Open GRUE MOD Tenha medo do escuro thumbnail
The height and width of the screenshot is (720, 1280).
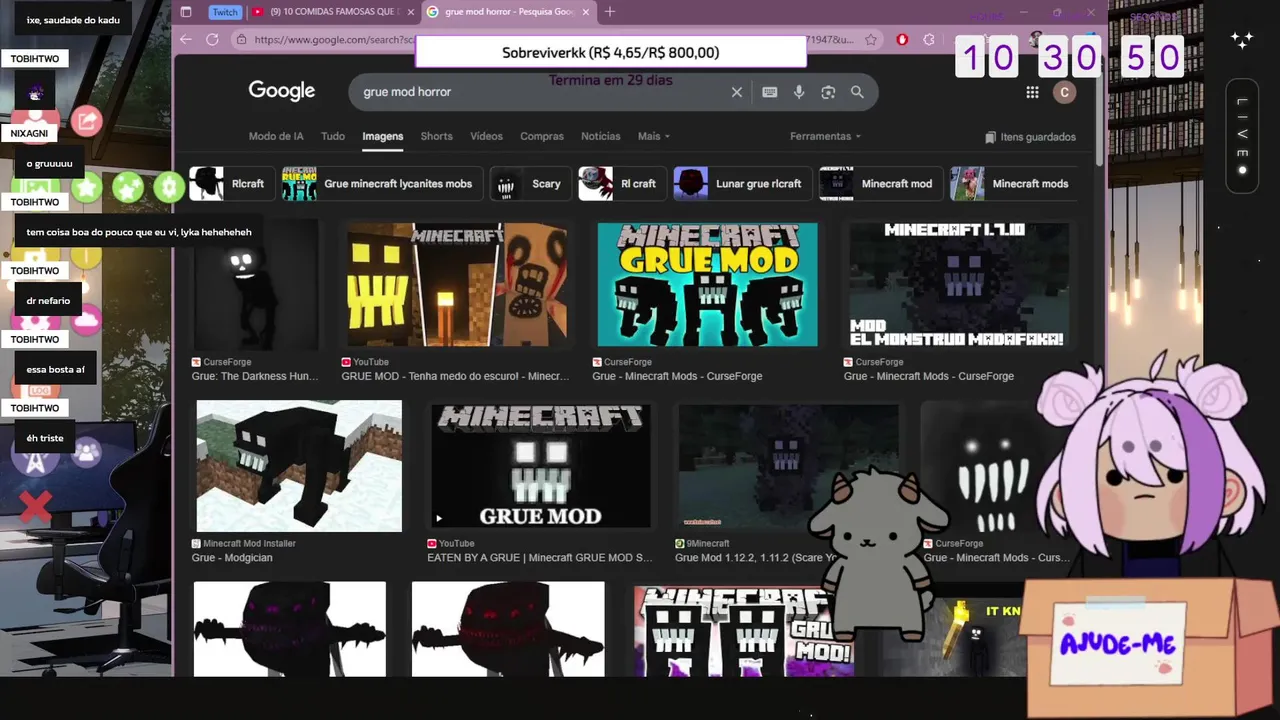pyautogui.click(x=456, y=286)
